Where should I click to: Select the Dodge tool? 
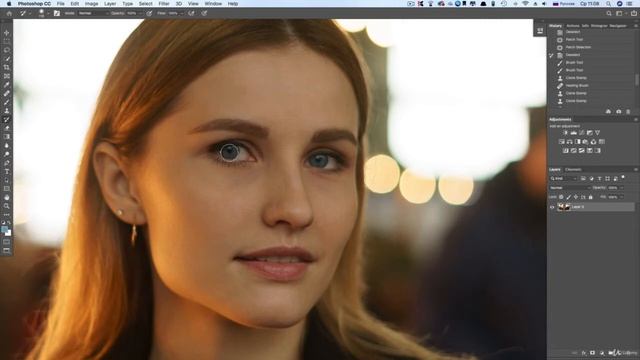point(7,154)
